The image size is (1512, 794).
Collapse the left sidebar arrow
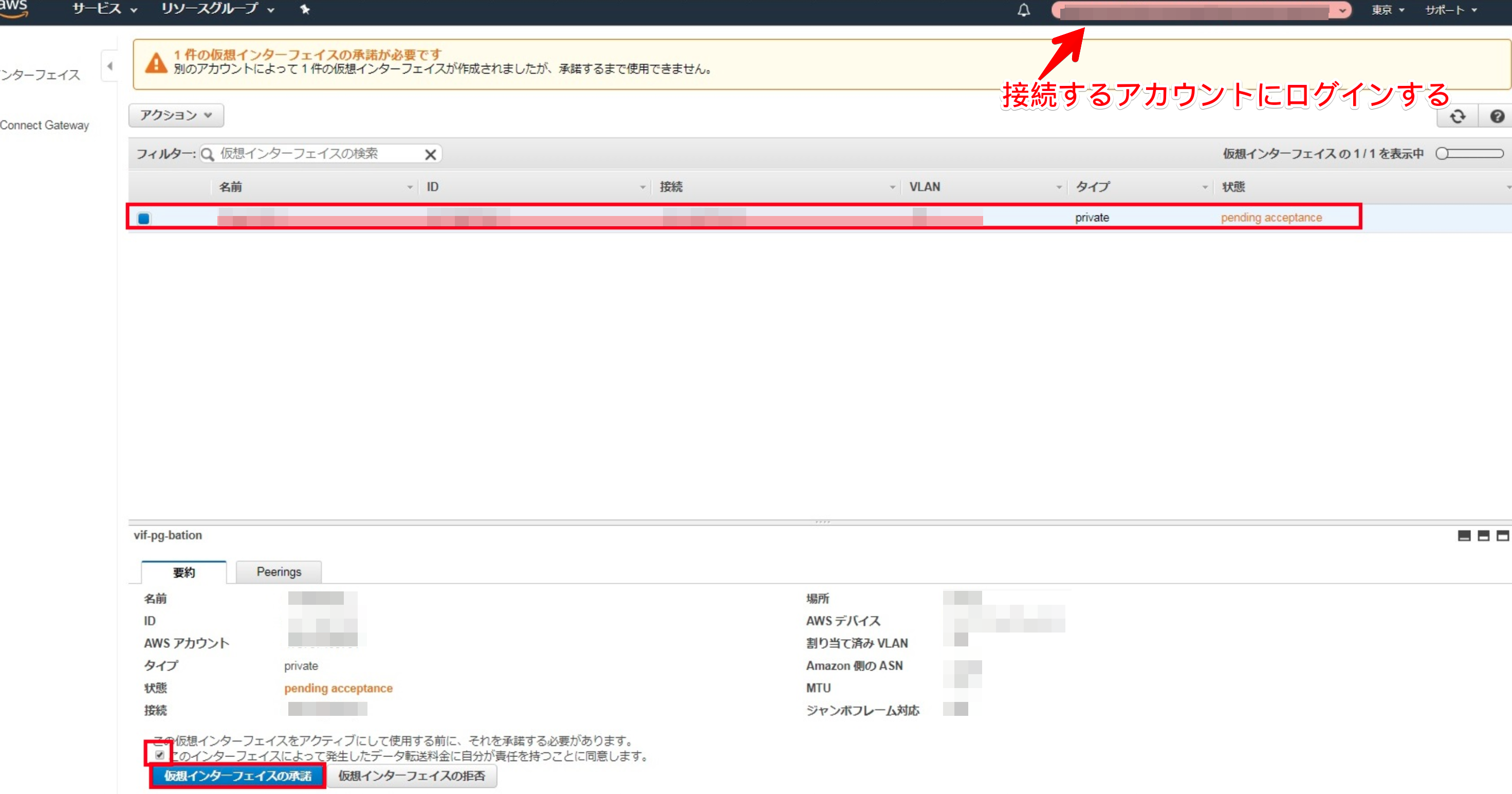[x=110, y=66]
